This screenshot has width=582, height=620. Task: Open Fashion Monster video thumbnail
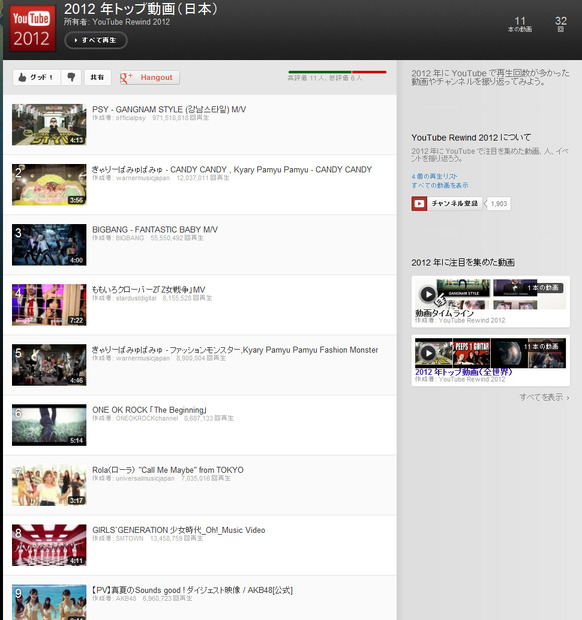49,365
